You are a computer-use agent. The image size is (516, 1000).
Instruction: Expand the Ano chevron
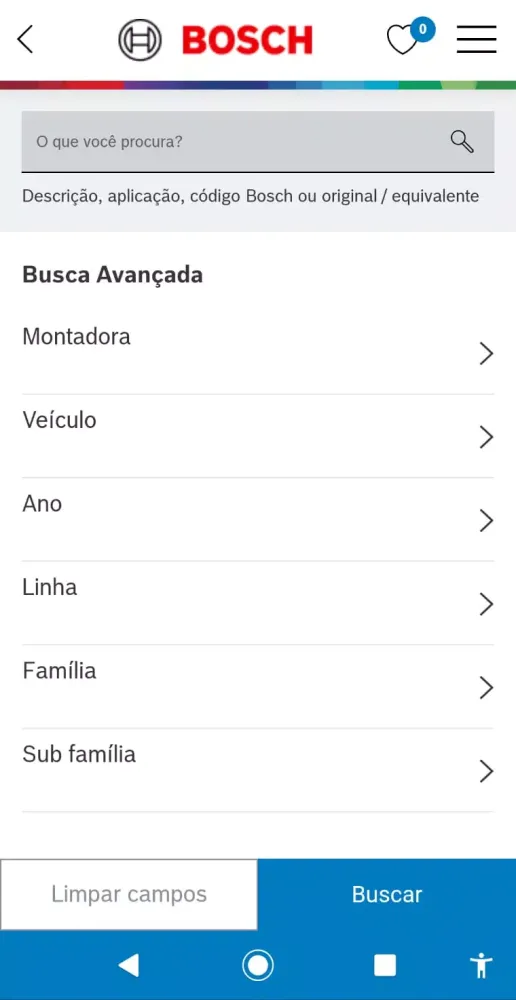(x=487, y=520)
